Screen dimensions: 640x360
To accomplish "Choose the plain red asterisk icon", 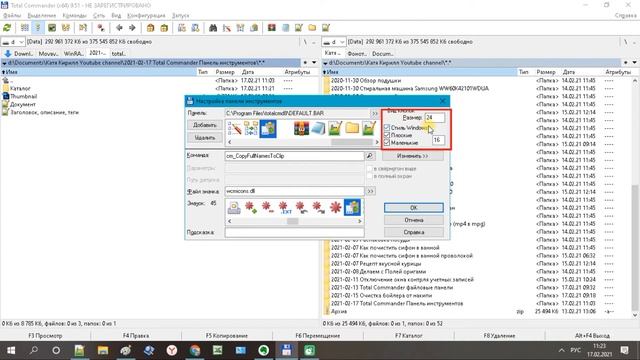I will (336, 207).
